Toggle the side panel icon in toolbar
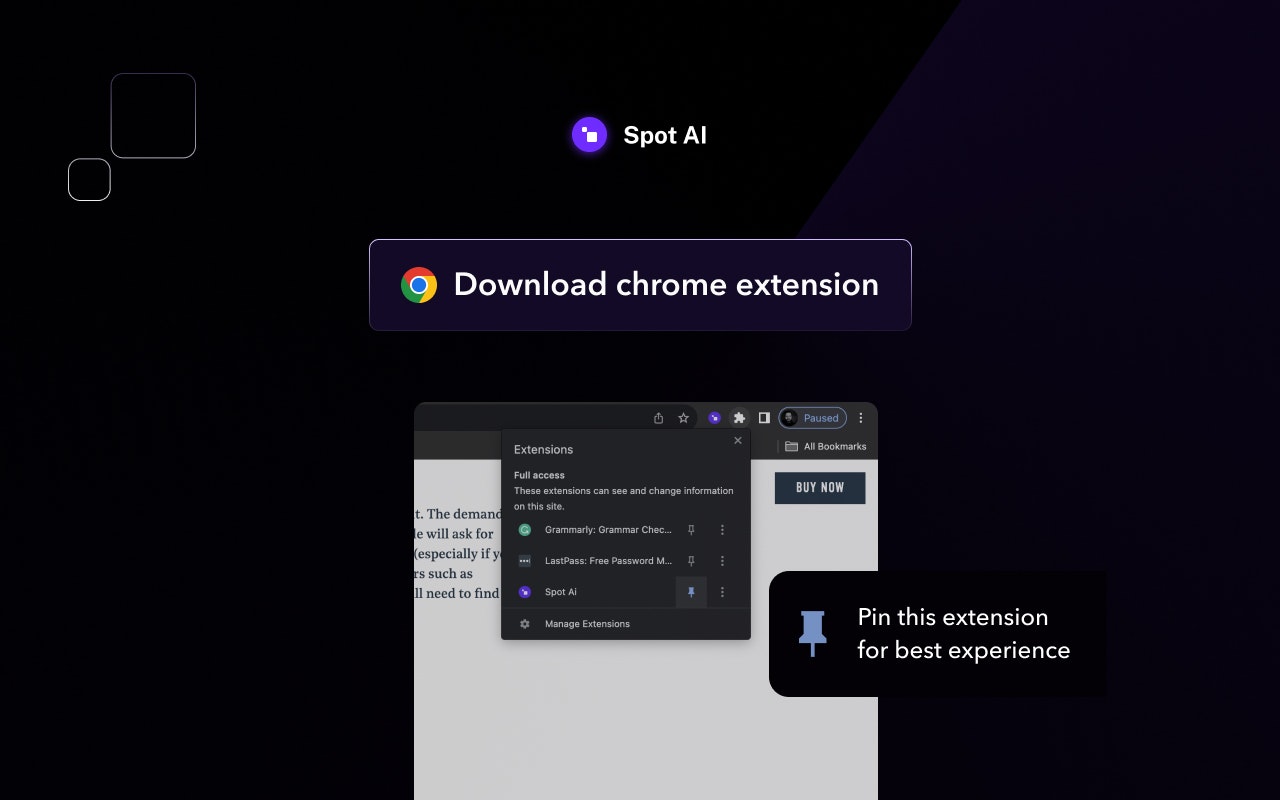Image resolution: width=1280 pixels, height=800 pixels. [764, 418]
